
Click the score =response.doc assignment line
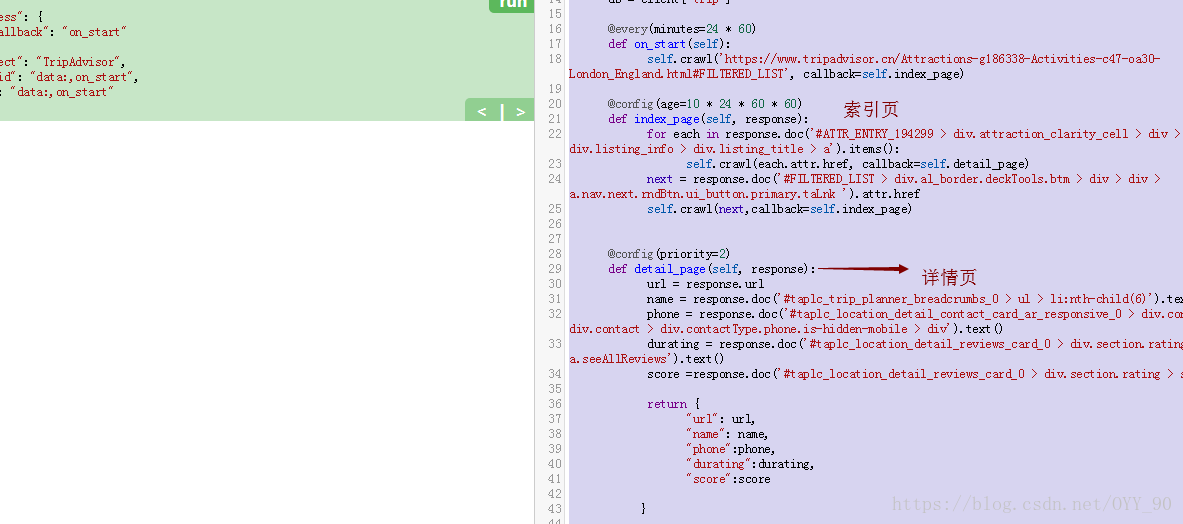[914, 374]
